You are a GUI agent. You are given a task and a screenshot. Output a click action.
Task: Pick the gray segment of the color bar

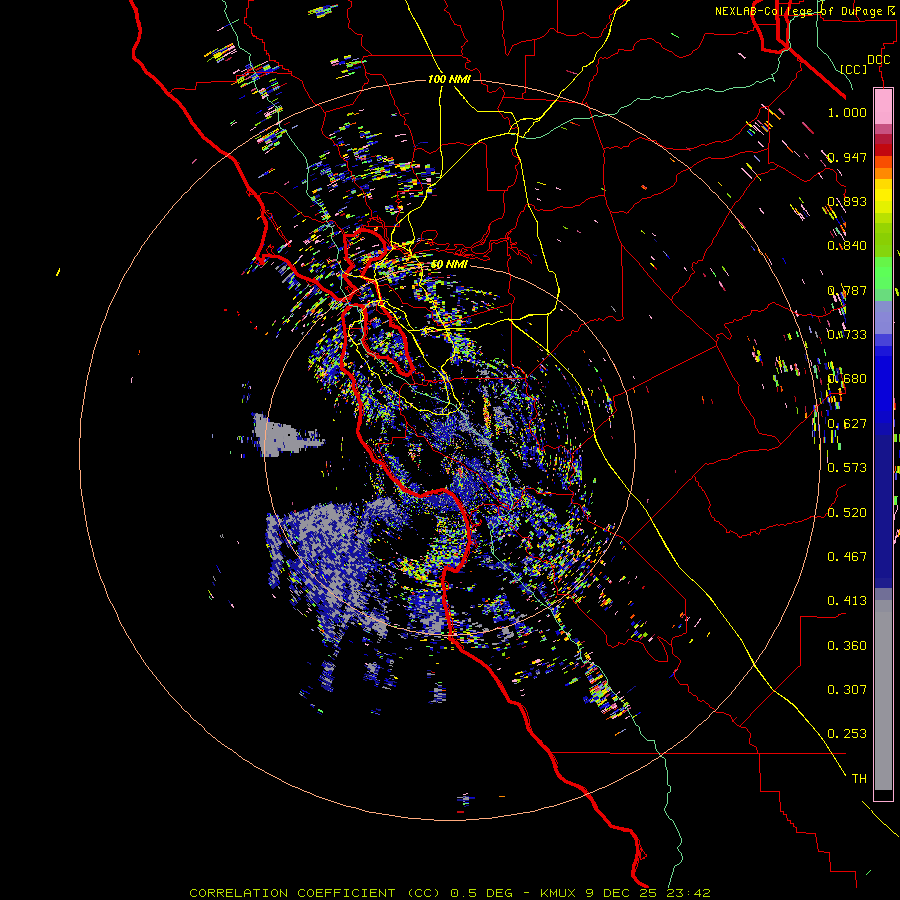[883, 695]
